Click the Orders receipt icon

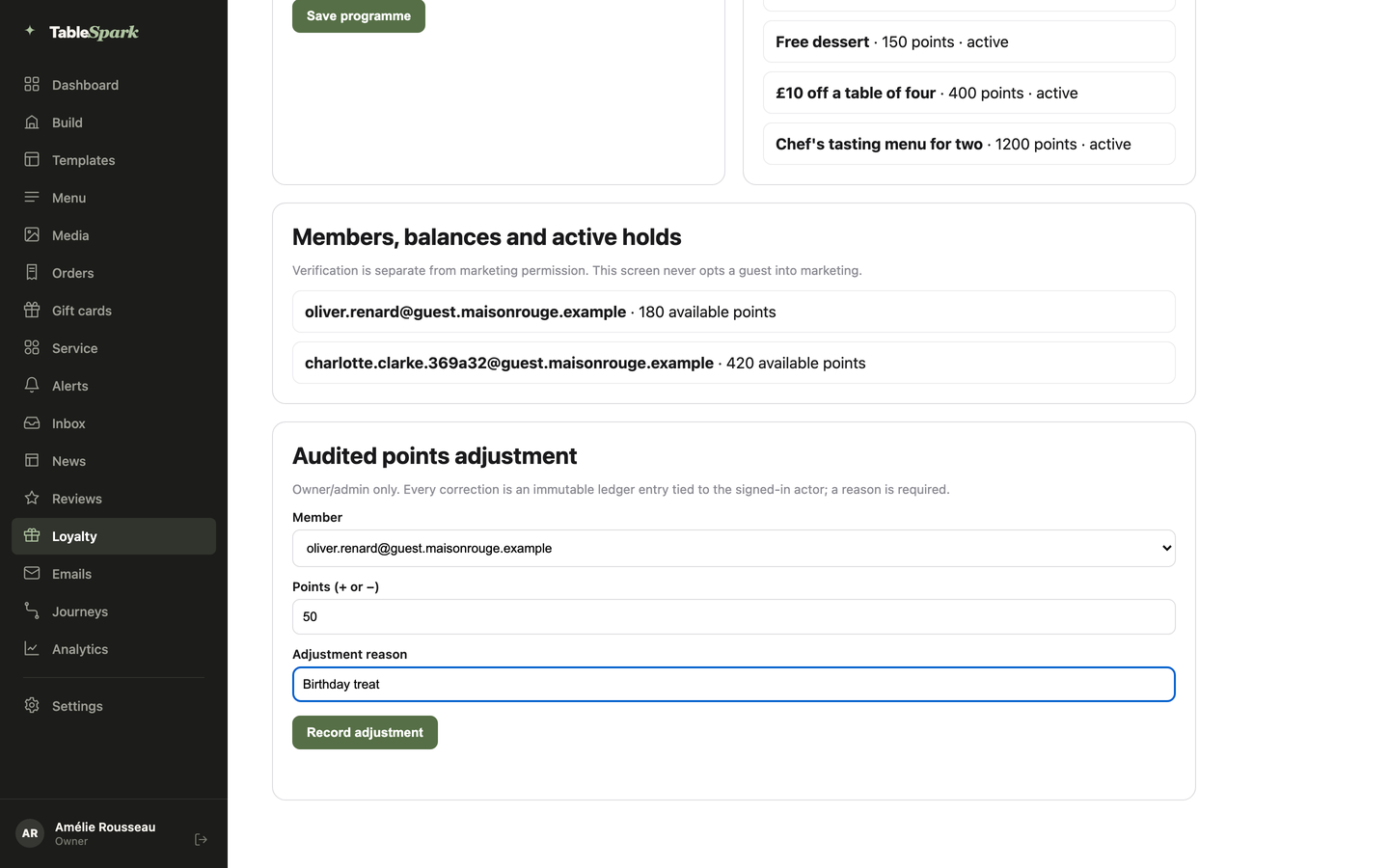(x=32, y=273)
